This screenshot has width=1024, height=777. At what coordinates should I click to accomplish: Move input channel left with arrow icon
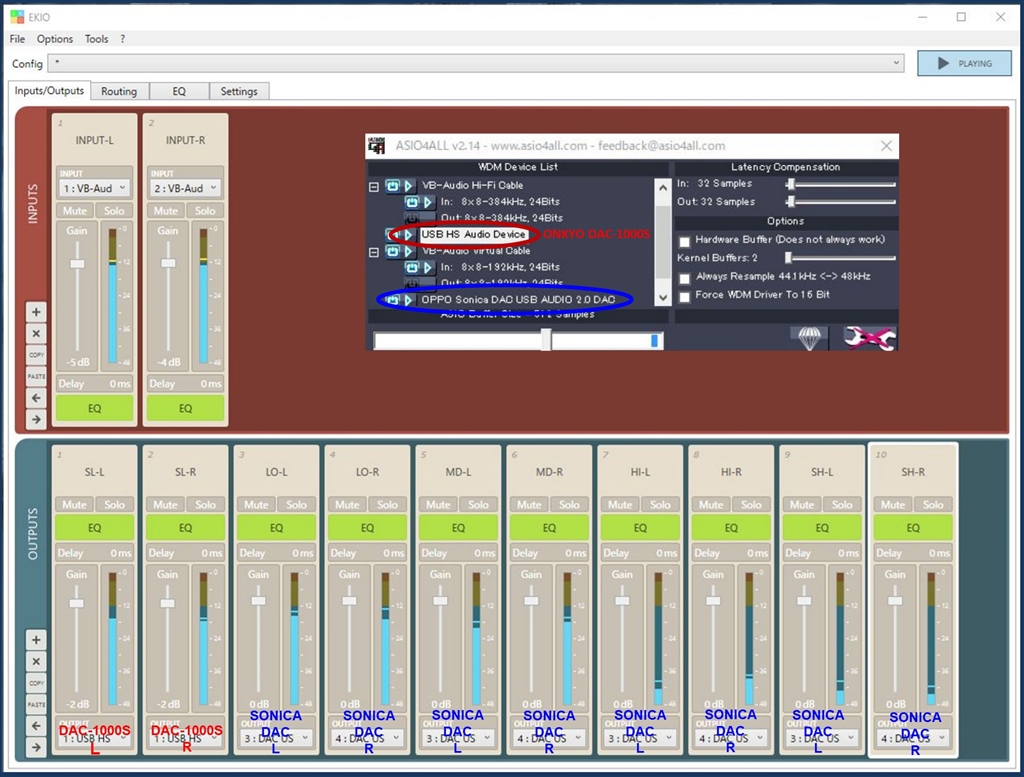point(36,398)
